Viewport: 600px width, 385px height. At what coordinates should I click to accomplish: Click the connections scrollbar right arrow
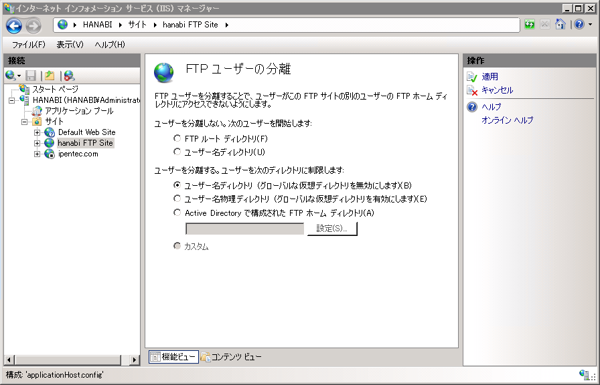tap(134, 360)
